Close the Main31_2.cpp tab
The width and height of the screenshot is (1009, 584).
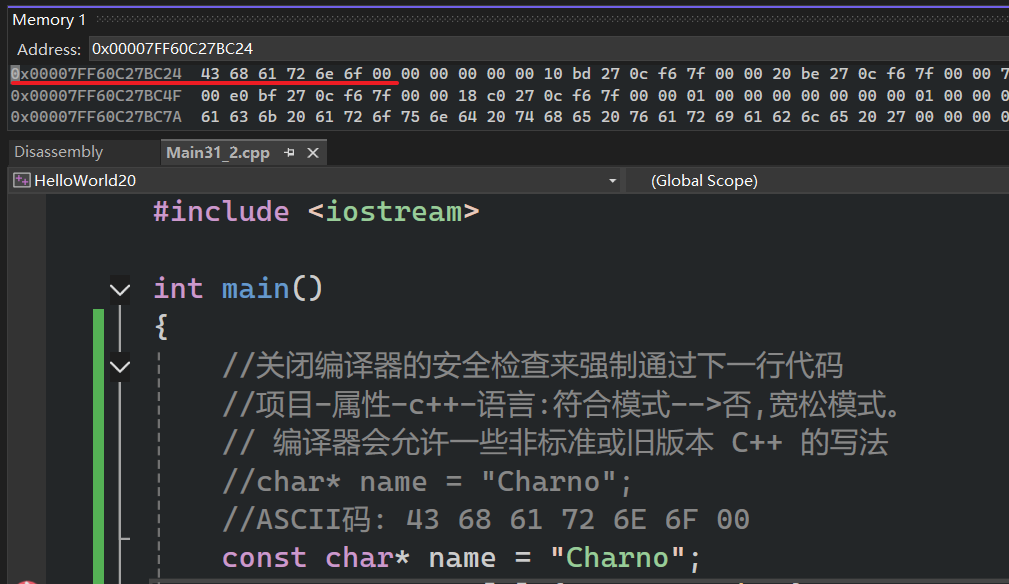tap(313, 153)
